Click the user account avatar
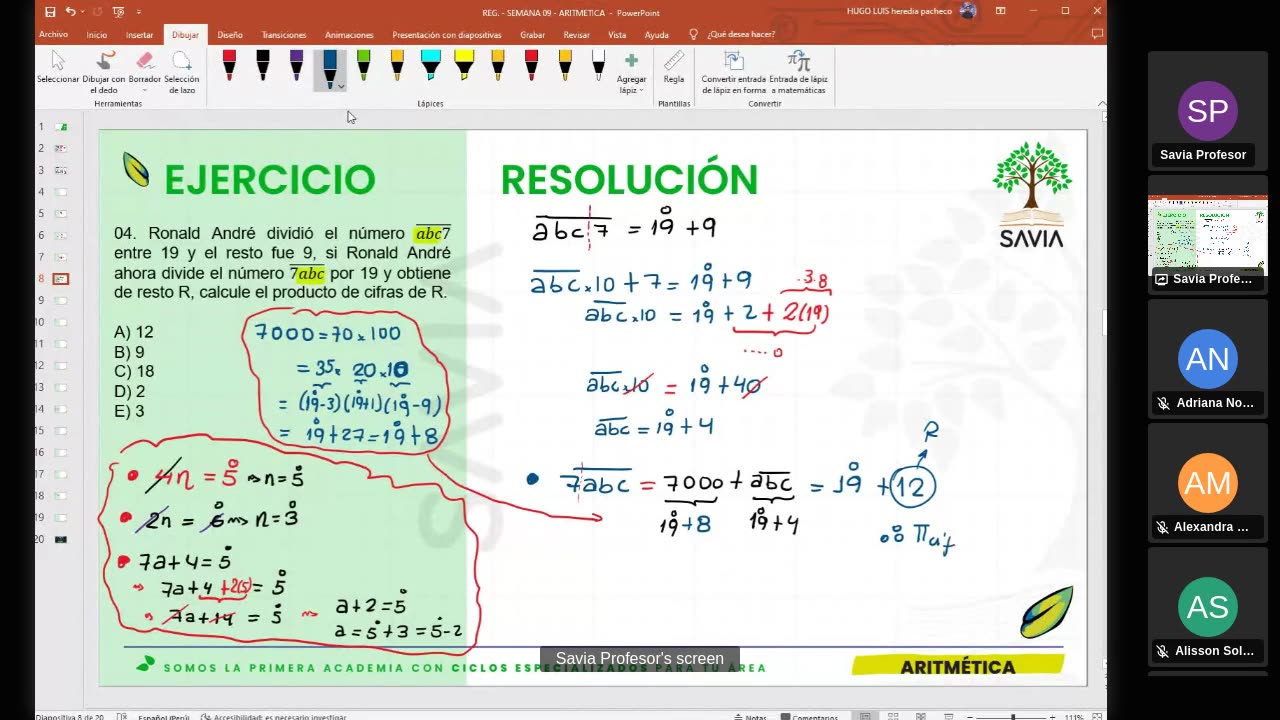The width and height of the screenshot is (1280, 720). click(x=967, y=11)
